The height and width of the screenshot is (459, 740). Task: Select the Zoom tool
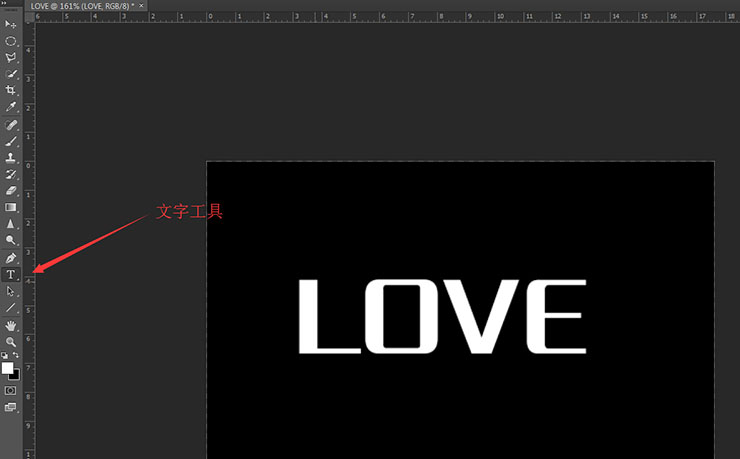click(x=11, y=341)
